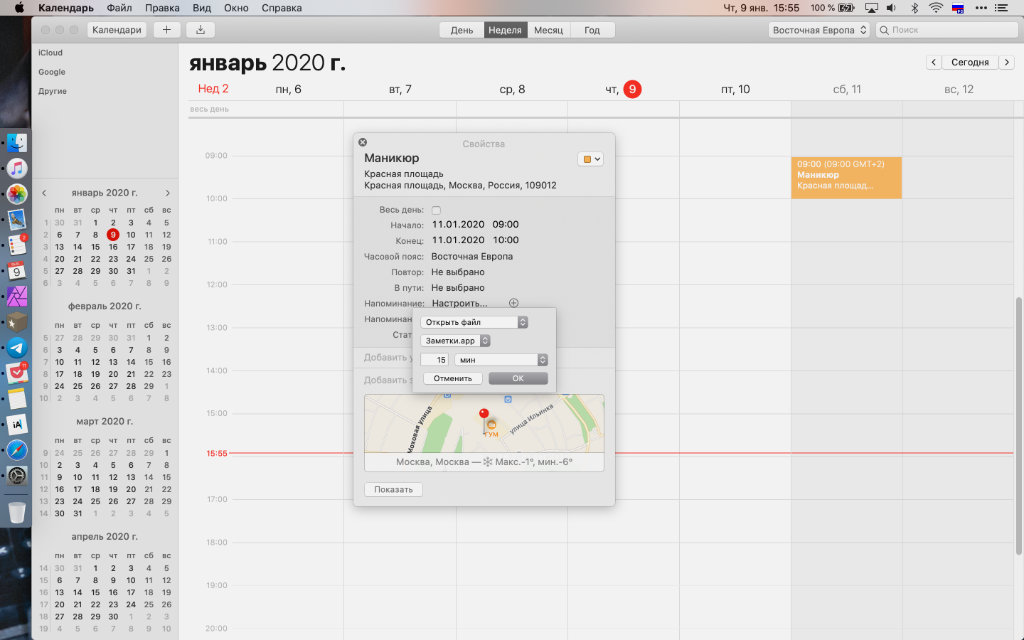
Task: Open the Файл menu
Action: pyautogui.click(x=119, y=8)
